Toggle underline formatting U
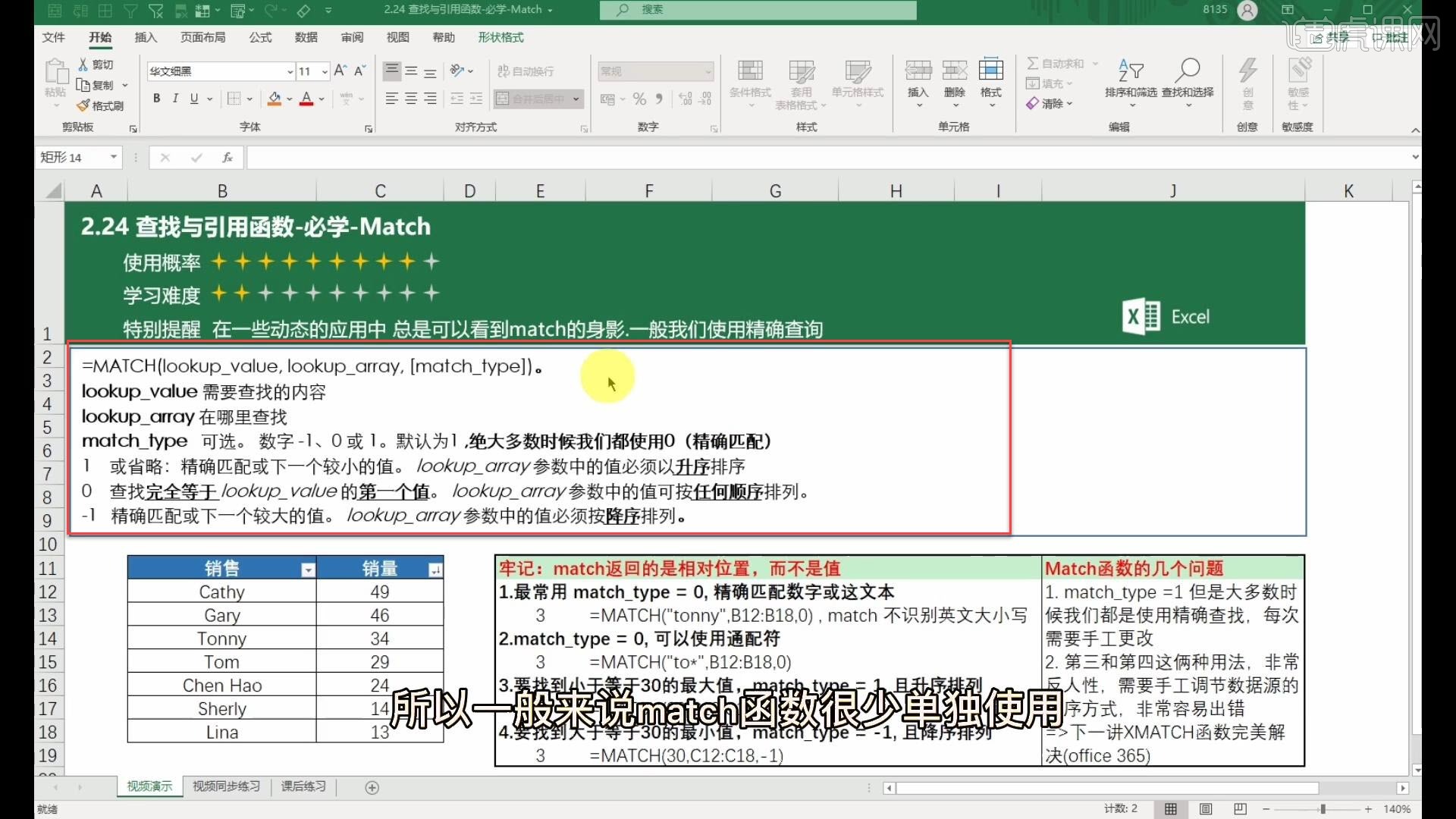 pos(194,99)
